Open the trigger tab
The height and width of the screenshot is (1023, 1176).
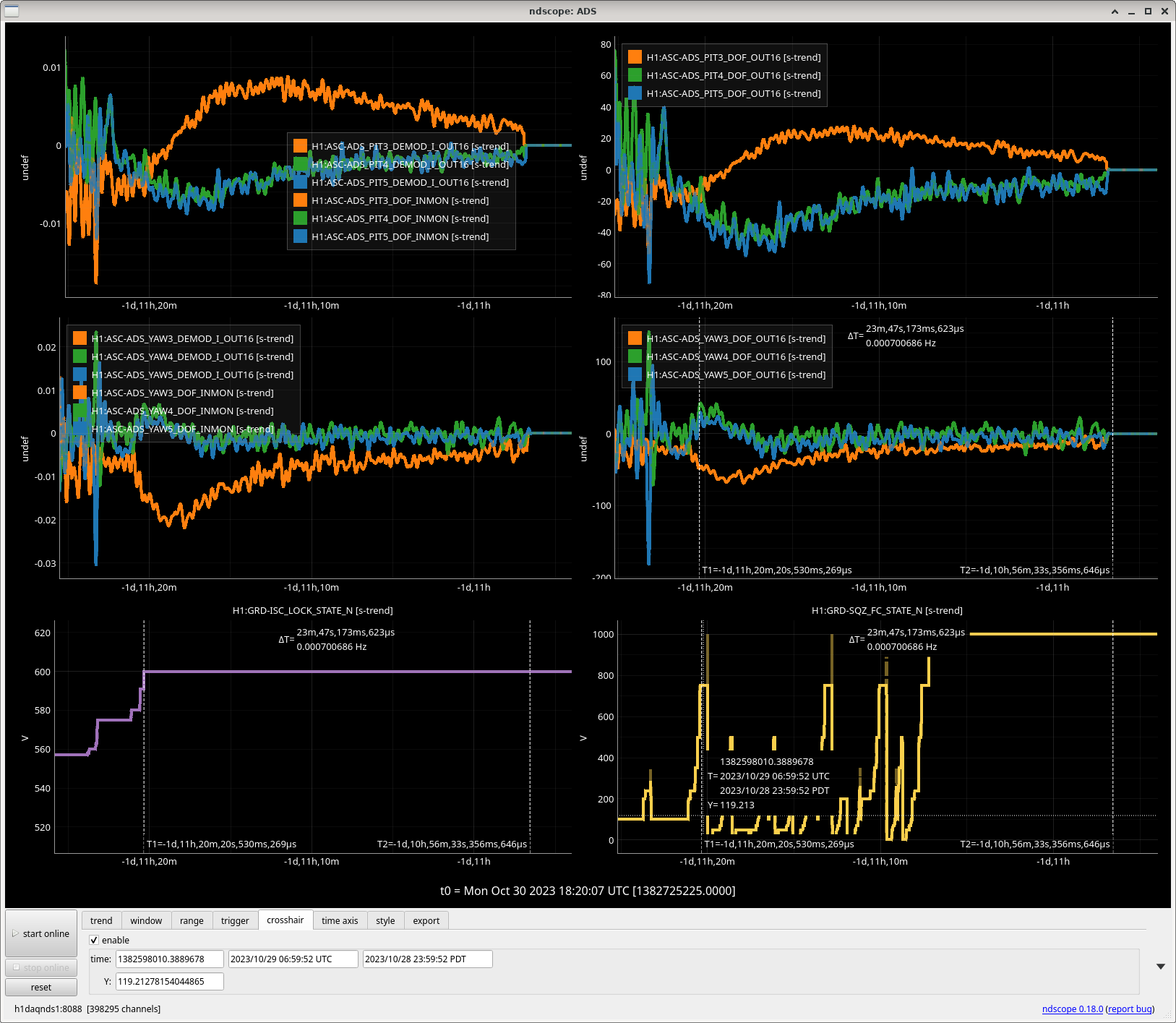[235, 920]
